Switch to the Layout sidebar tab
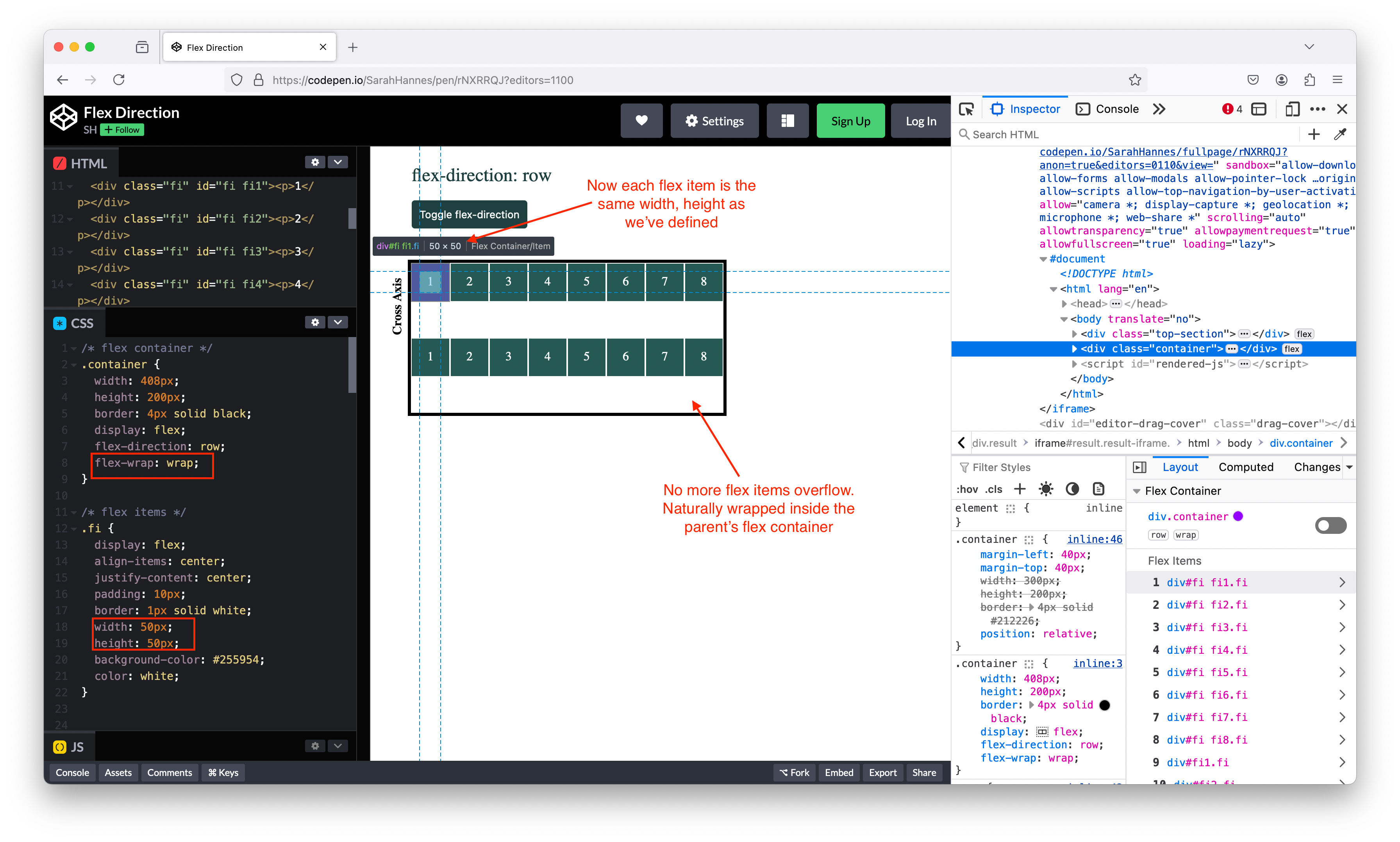1400x842 pixels. [1180, 467]
